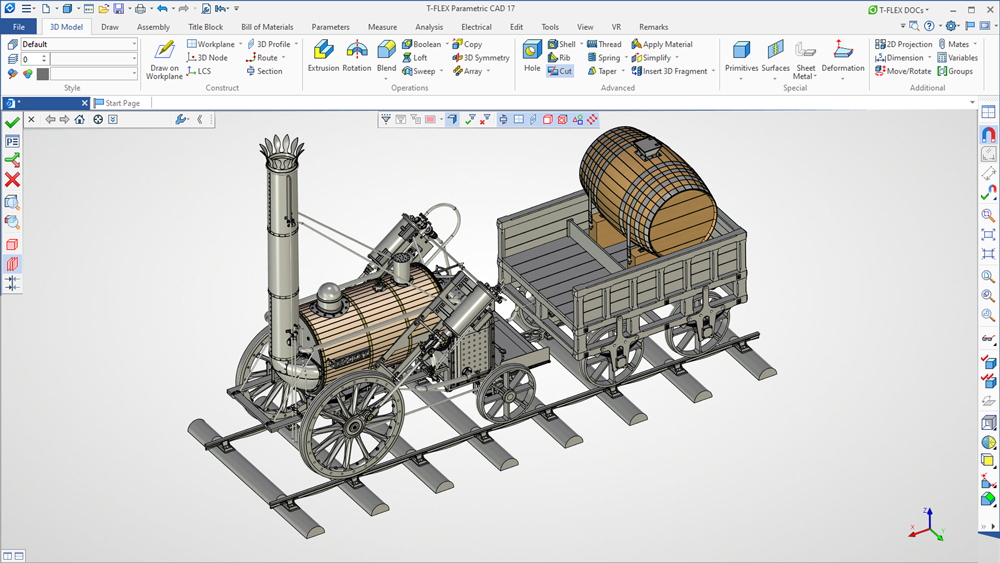The height and width of the screenshot is (563, 1000).
Task: Click the Taper tool
Action: 602,71
